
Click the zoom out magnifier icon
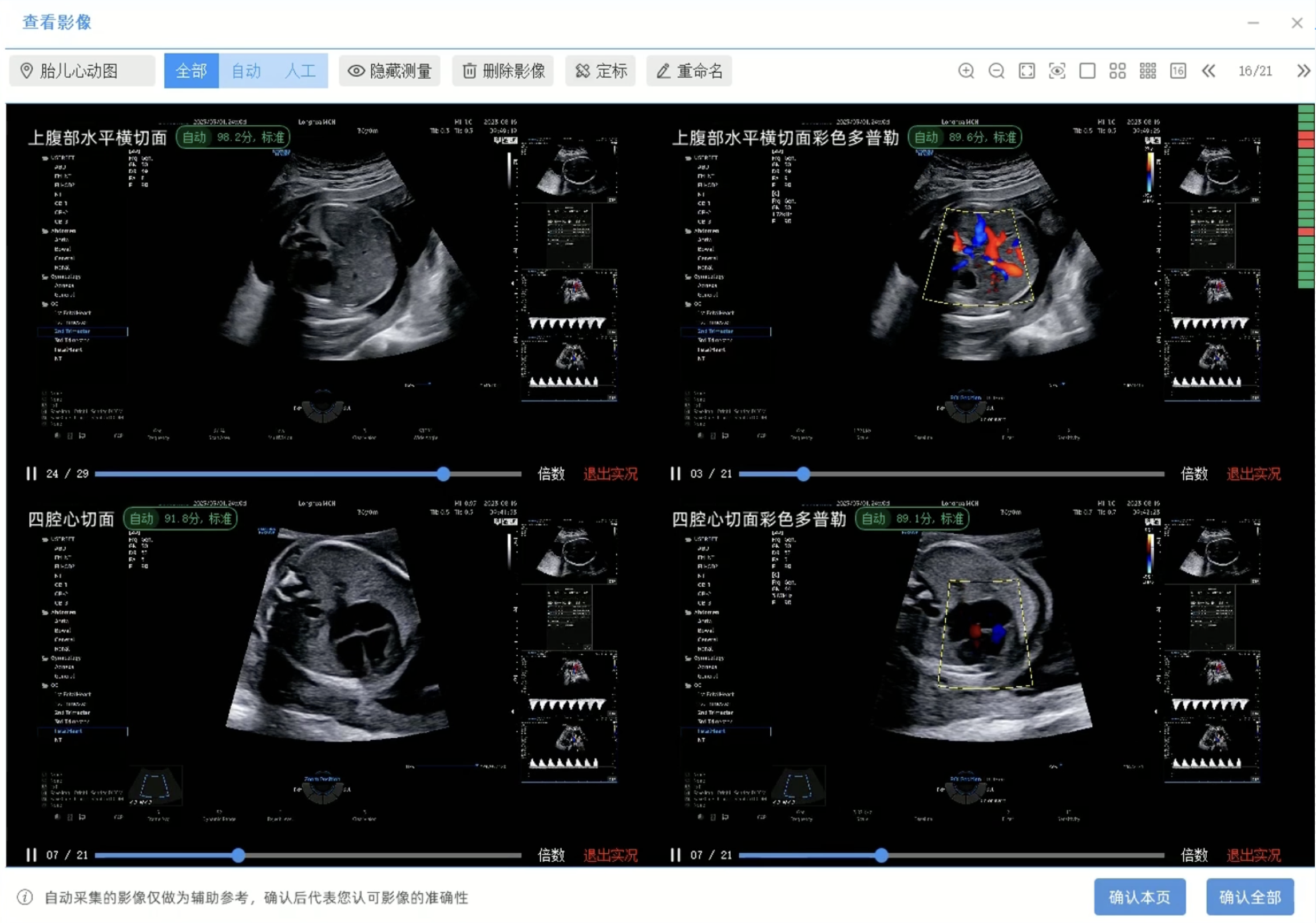coord(996,71)
